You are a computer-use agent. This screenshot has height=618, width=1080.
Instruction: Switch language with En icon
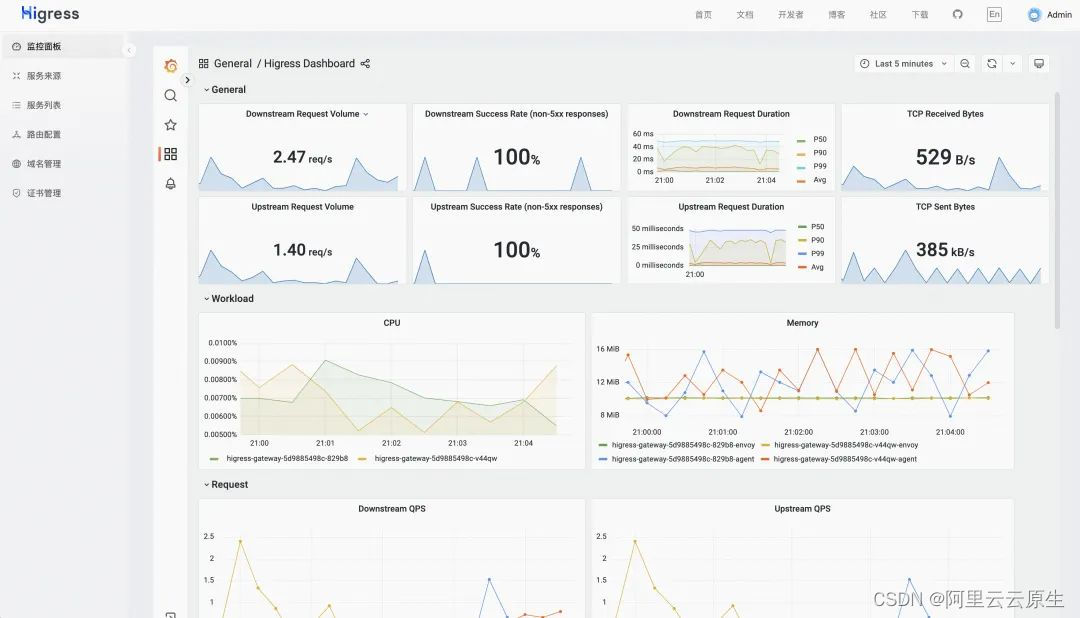[994, 14]
